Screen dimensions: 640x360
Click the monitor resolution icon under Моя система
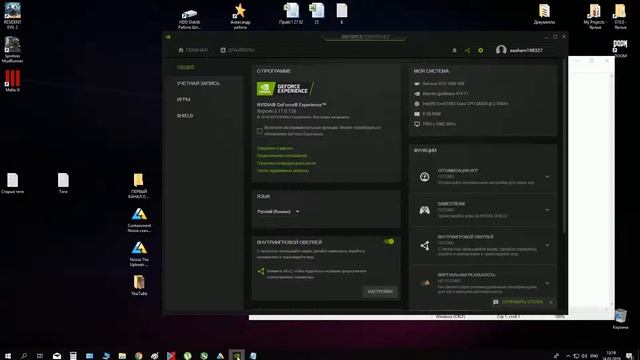(417, 124)
